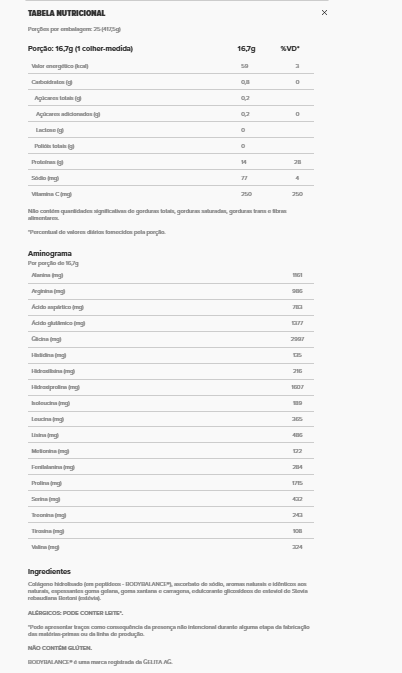The height and width of the screenshot is (673, 402).
Task: Select the Glicina (mg) row
Action: tap(171, 339)
